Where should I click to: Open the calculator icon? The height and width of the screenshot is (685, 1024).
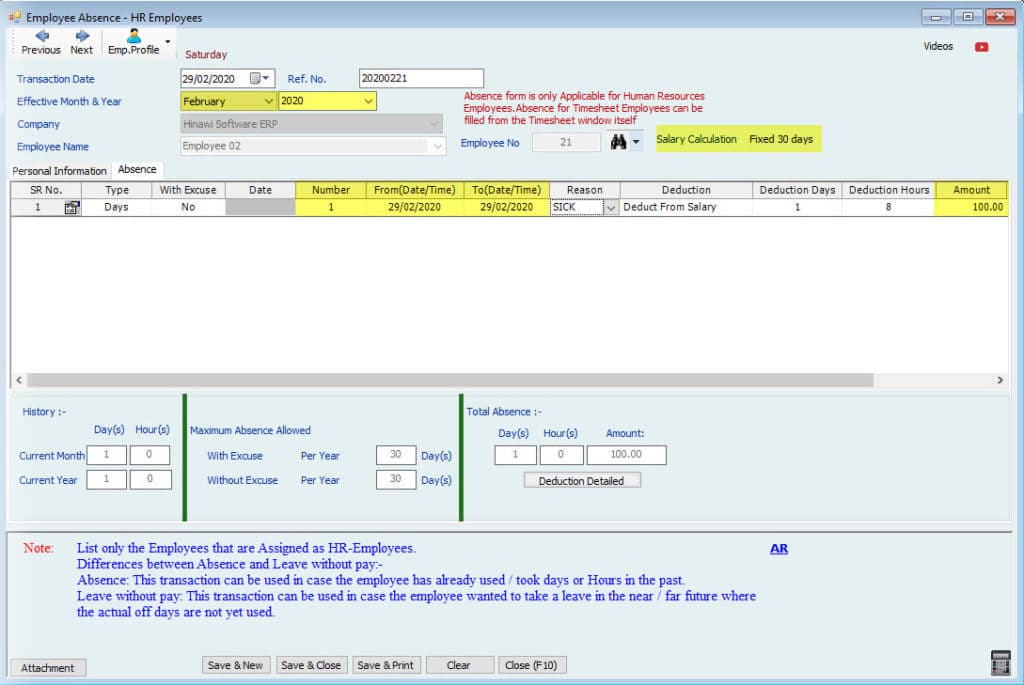coord(1000,662)
